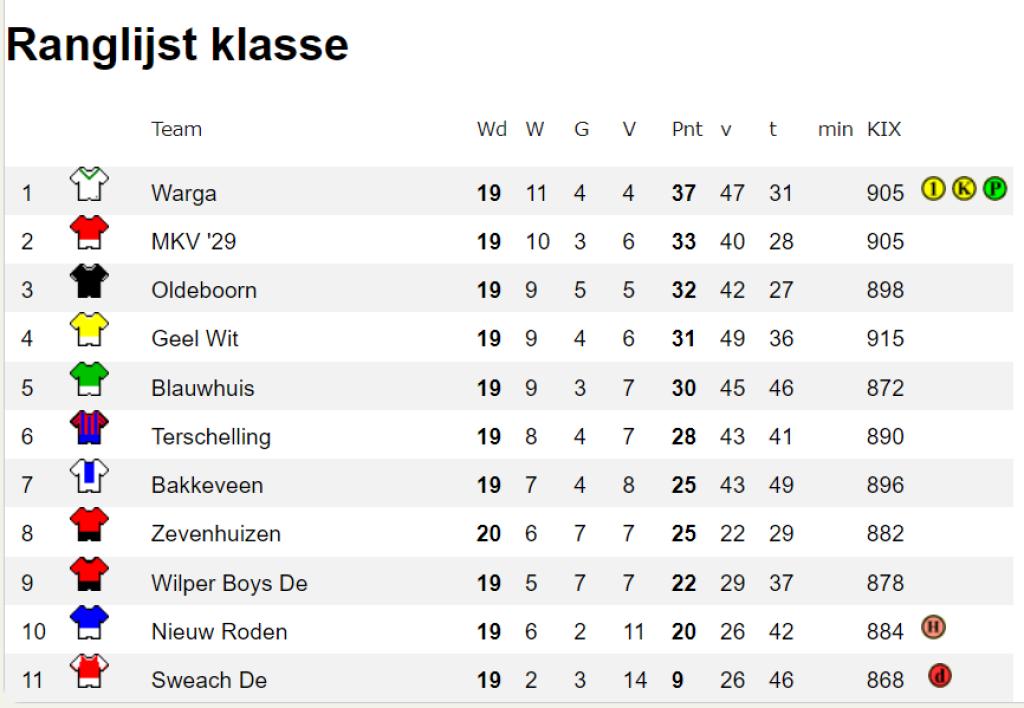Click the "Ranglijst klasse" heading
This screenshot has width=1024, height=708.
[177, 45]
